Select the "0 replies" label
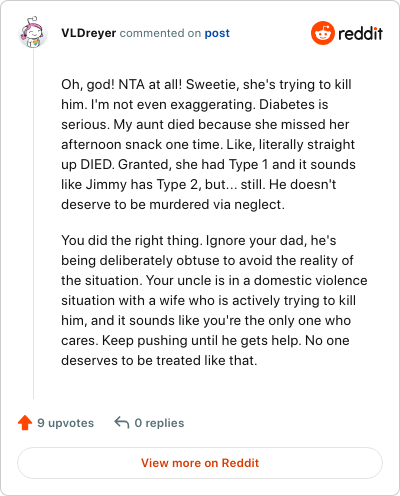Image resolution: width=400 pixels, height=496 pixels. click(x=159, y=423)
